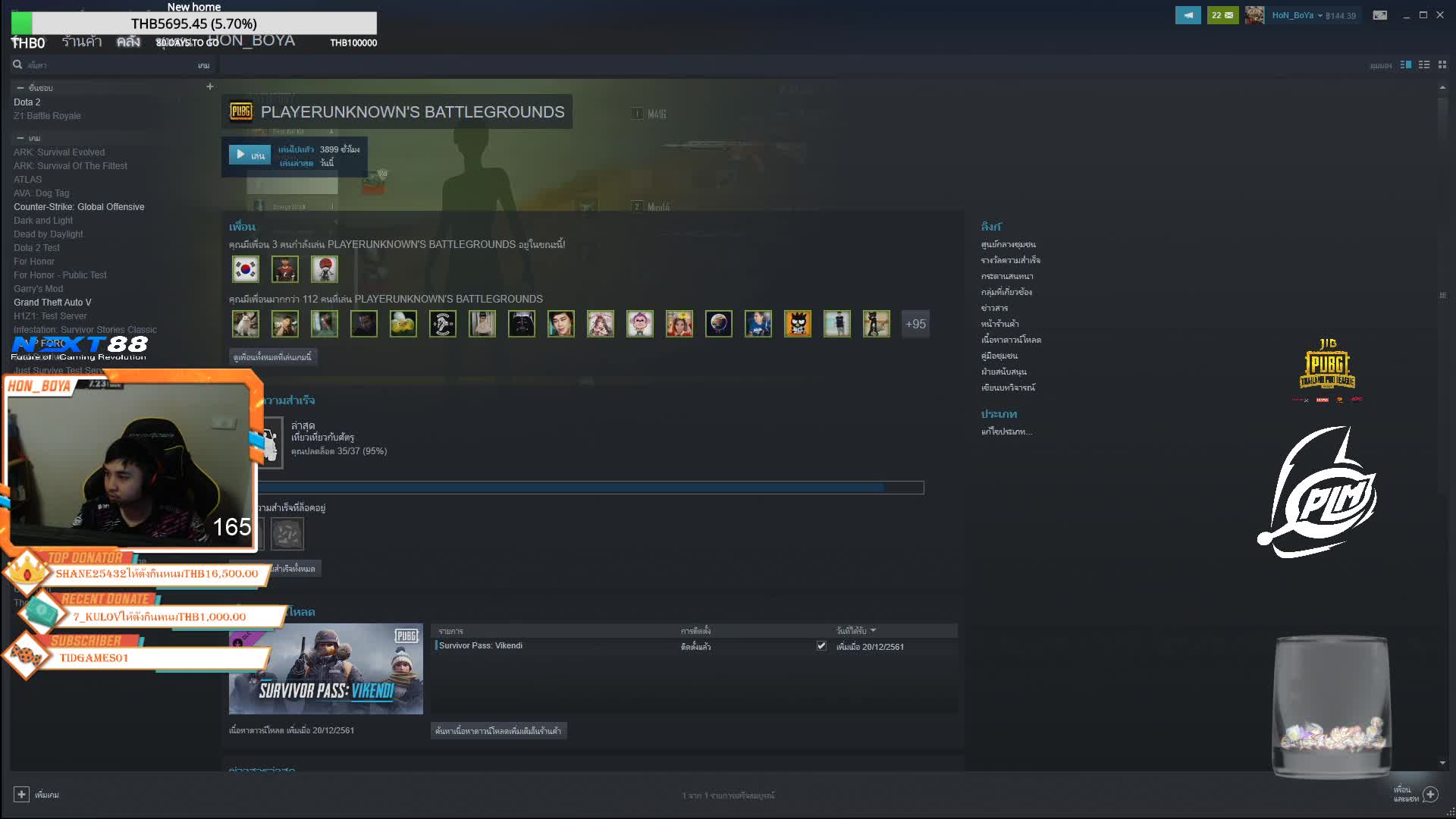Viewport: 1456px width, 819px height.
Task: Collapse the favorites (ชื่นชอบ) category
Action: point(20,88)
